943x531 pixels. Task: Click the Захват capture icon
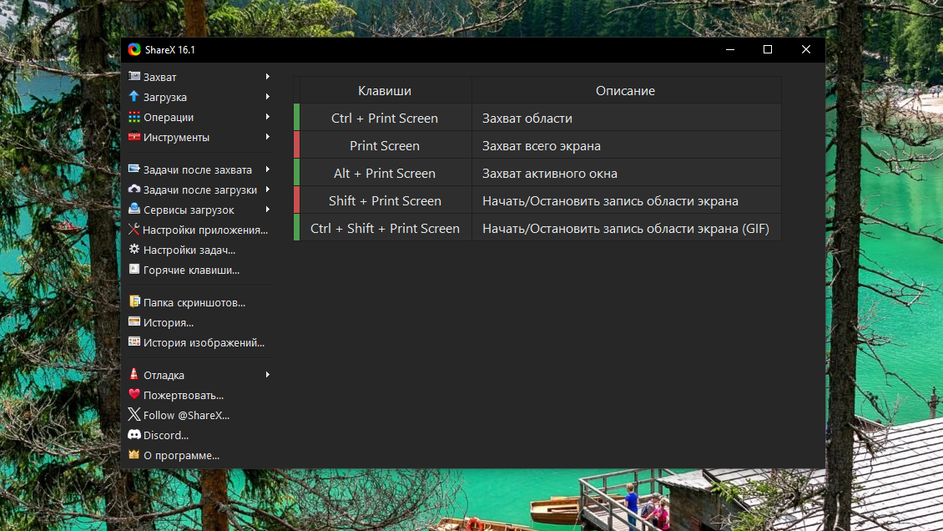click(134, 76)
